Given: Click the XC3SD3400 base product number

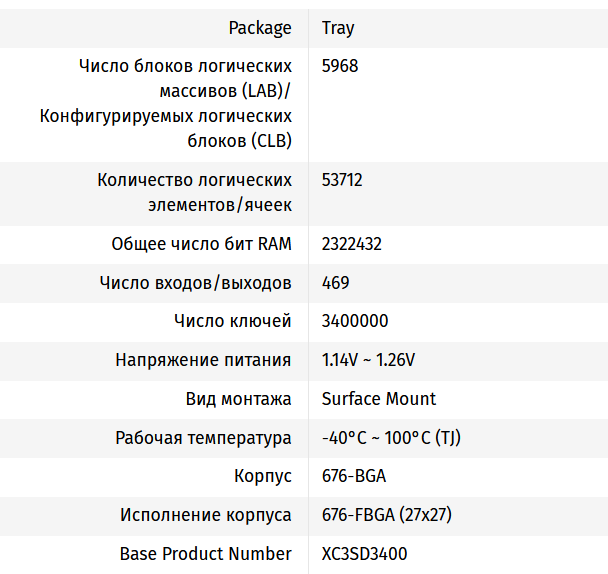Looking at the screenshot, I should (x=365, y=554).
